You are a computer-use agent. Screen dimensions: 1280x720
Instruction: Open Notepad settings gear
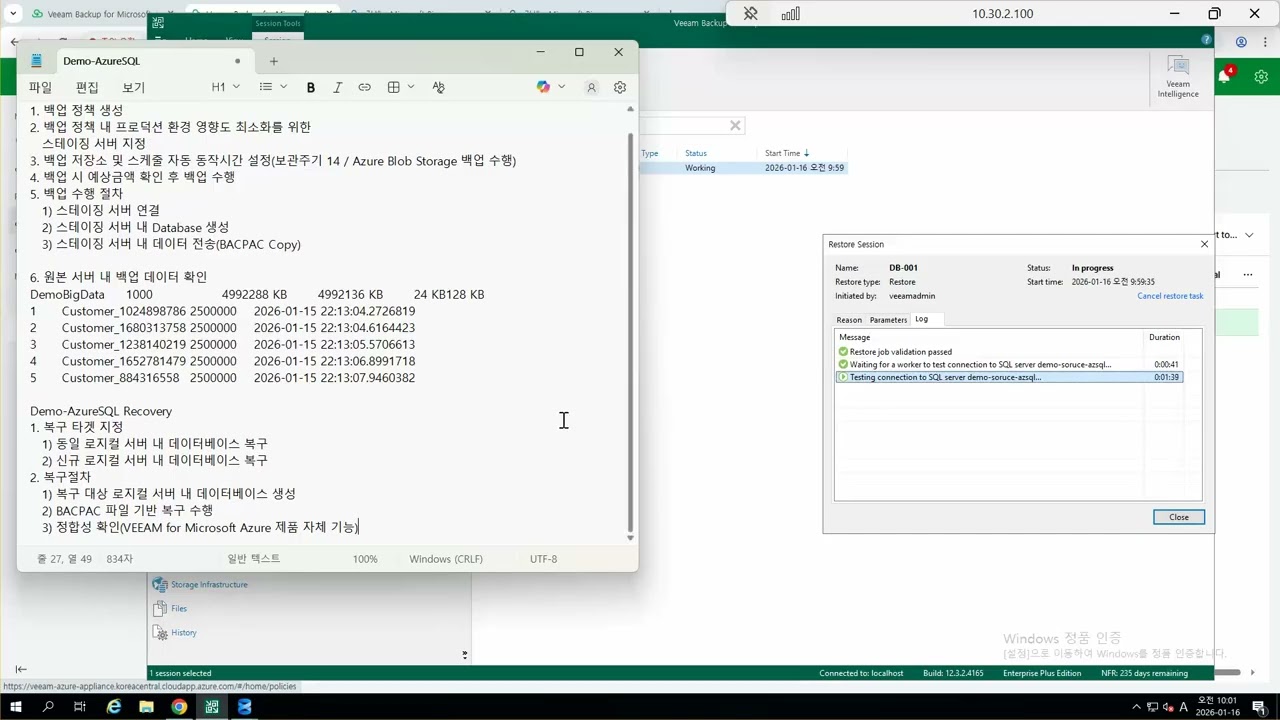click(620, 87)
